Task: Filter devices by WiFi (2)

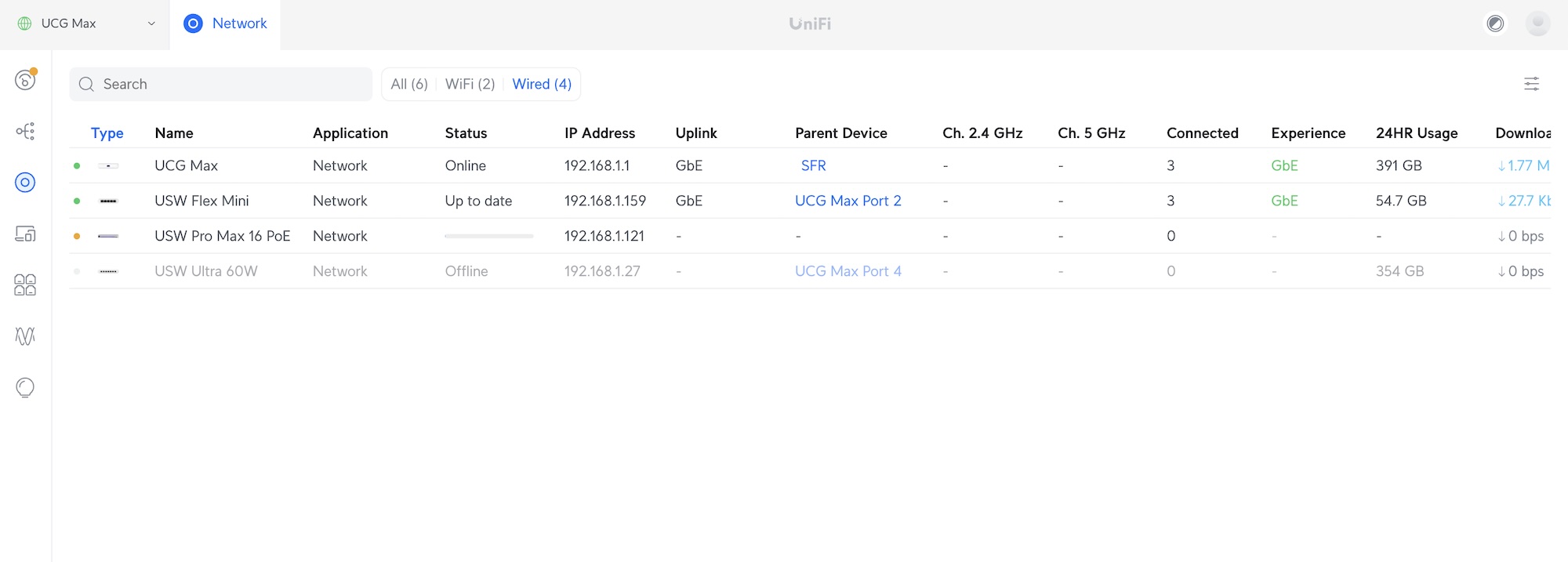Action: coord(470,85)
